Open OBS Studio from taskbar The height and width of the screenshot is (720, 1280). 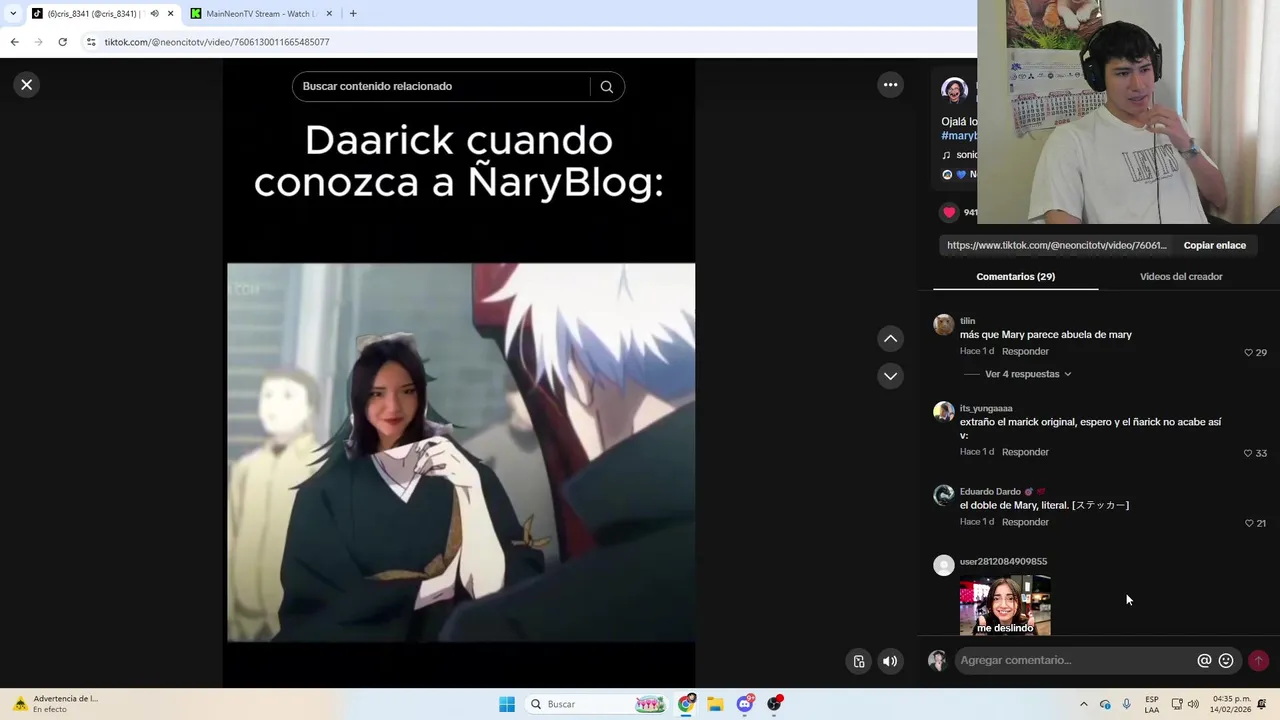coord(774,704)
